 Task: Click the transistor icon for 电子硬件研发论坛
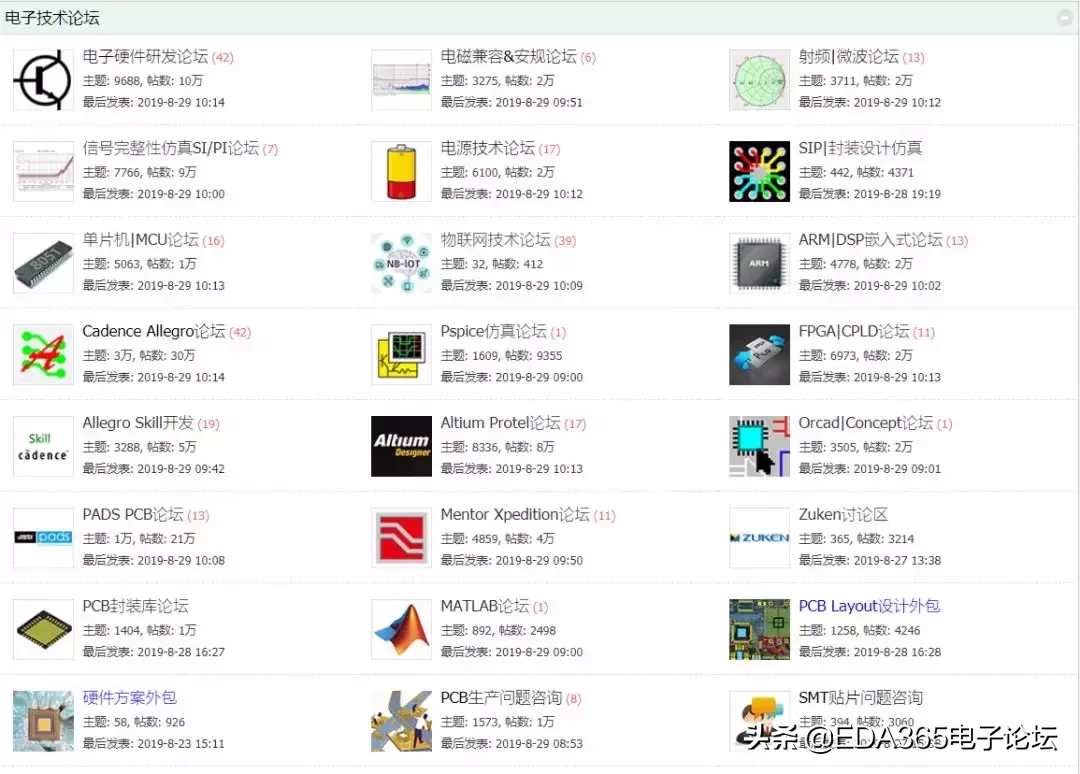point(43,80)
